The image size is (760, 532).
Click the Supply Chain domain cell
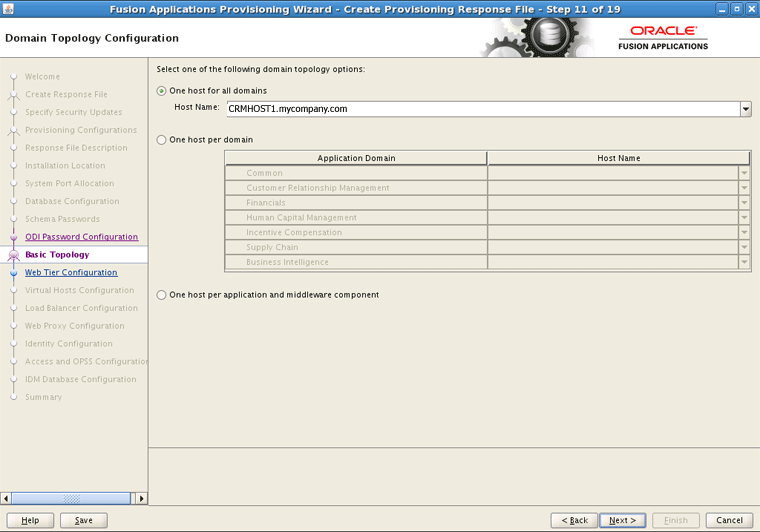point(356,247)
